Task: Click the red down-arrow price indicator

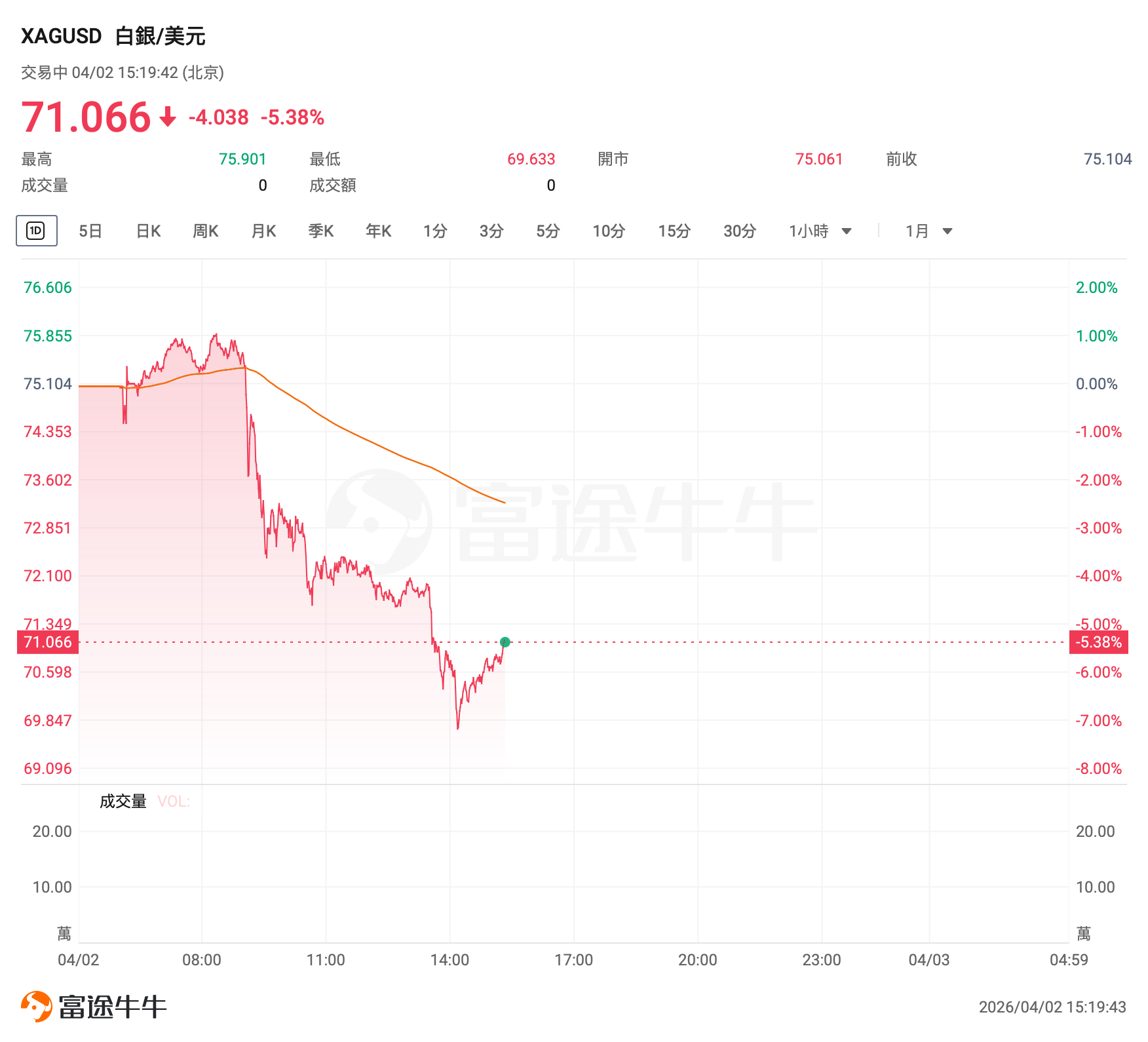Action: 168,117
